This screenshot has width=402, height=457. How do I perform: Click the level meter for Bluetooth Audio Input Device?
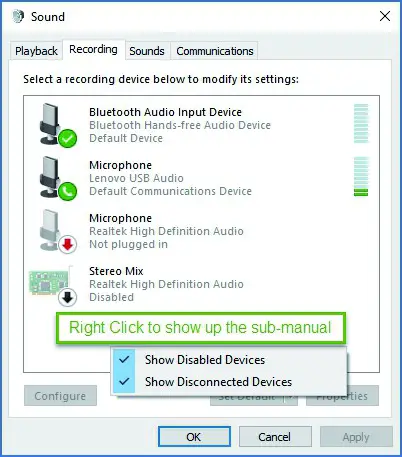pos(361,123)
